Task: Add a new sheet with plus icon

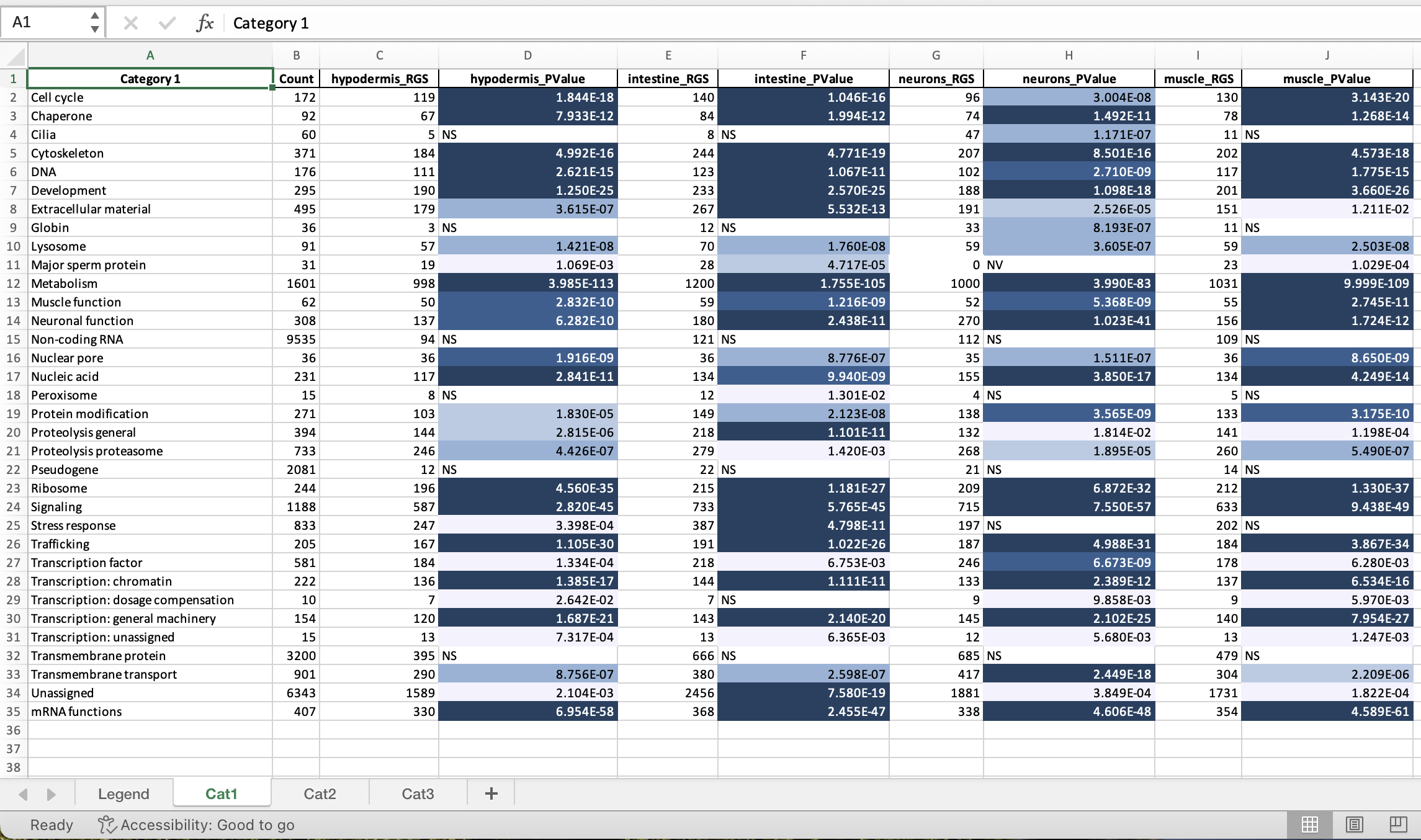Action: coord(491,793)
